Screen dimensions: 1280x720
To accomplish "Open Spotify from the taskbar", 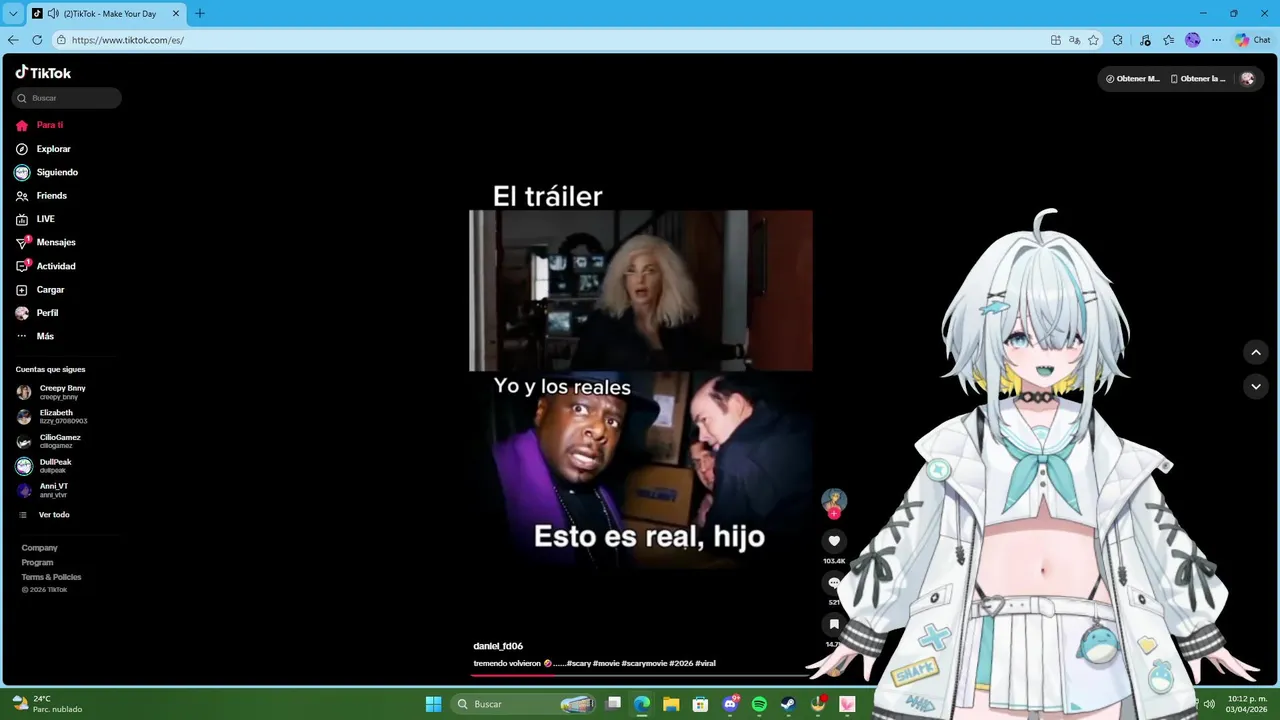I will 759,704.
